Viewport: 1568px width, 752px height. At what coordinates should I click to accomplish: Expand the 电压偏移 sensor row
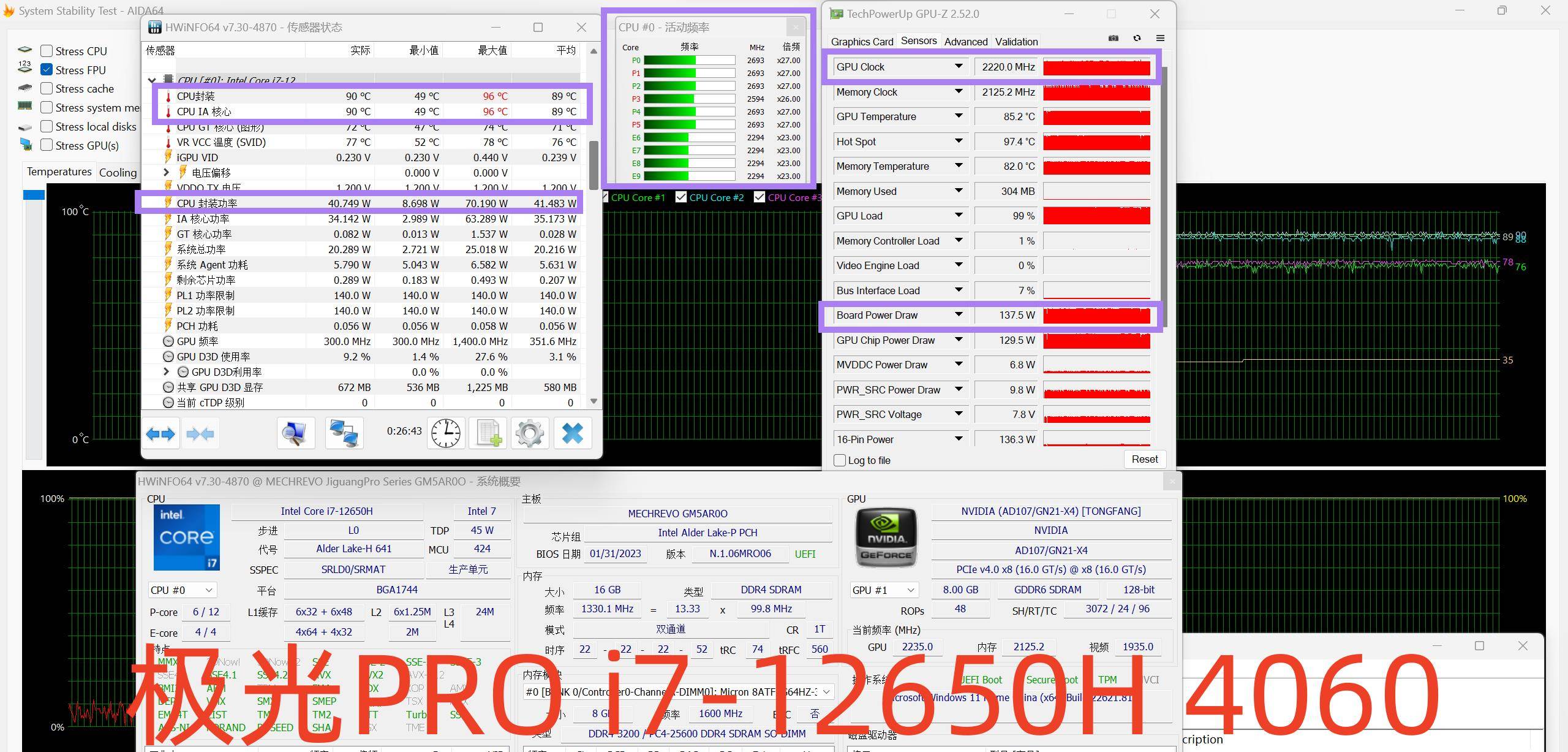point(166,172)
